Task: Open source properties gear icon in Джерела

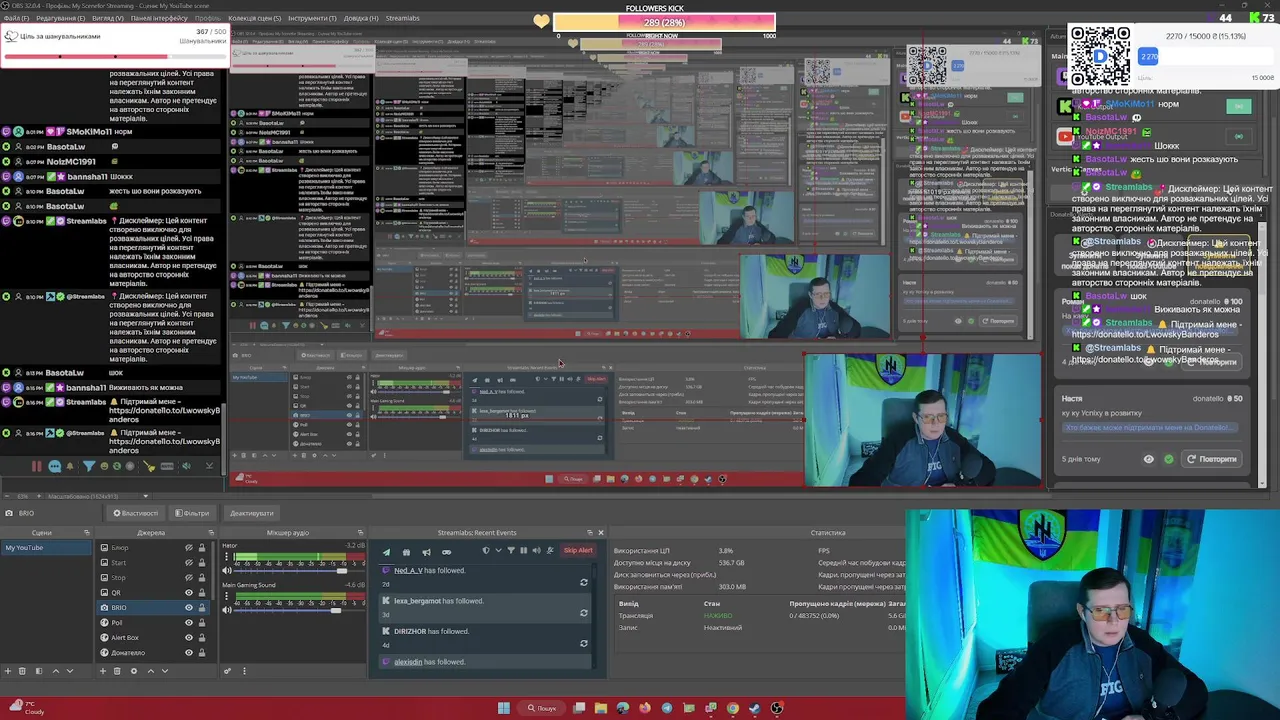Action: click(134, 671)
